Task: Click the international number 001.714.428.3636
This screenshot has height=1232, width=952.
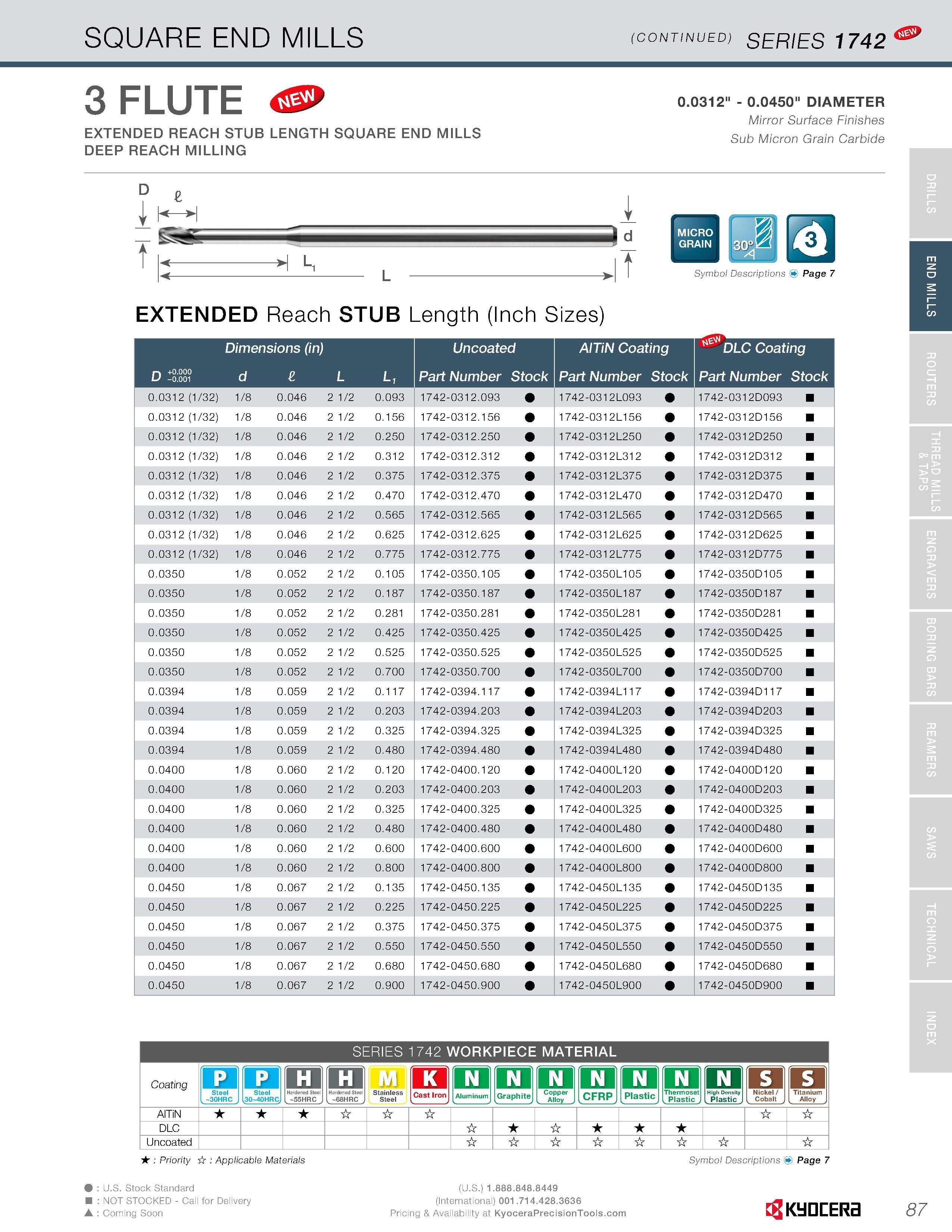Action: [x=540, y=1200]
